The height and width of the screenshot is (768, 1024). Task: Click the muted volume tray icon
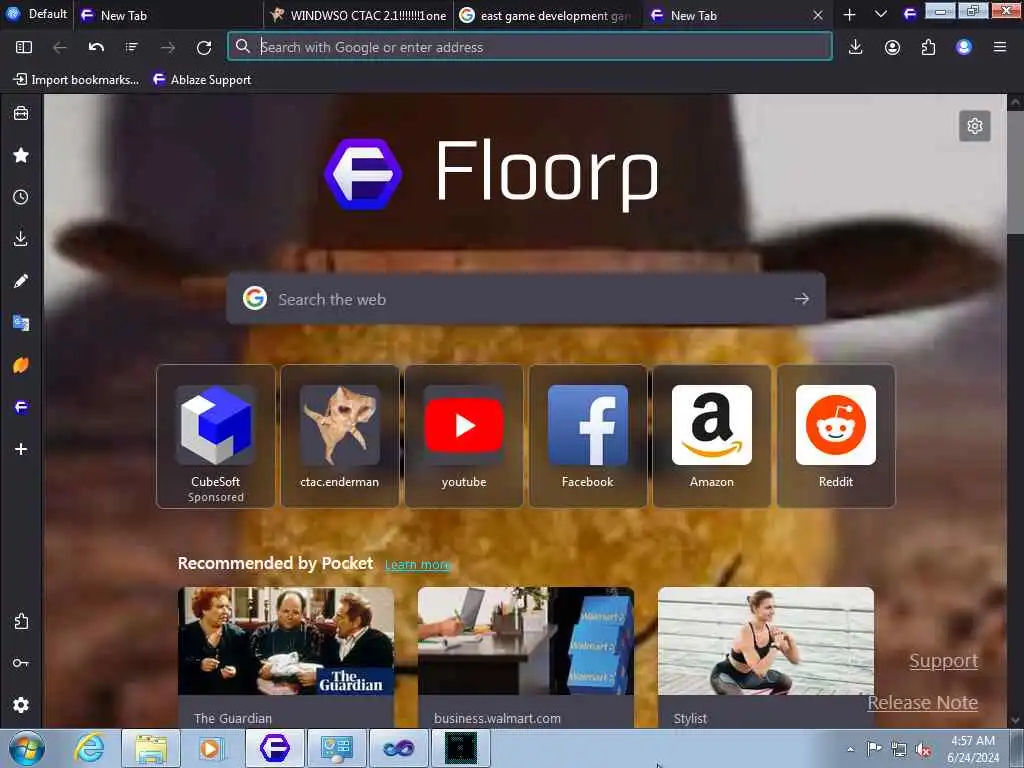(923, 749)
